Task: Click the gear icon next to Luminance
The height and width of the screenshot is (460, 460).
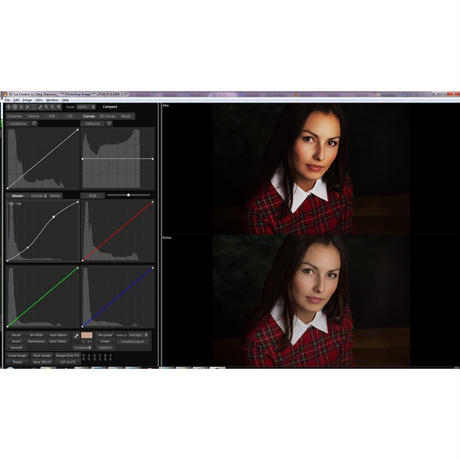Action: click(34, 123)
